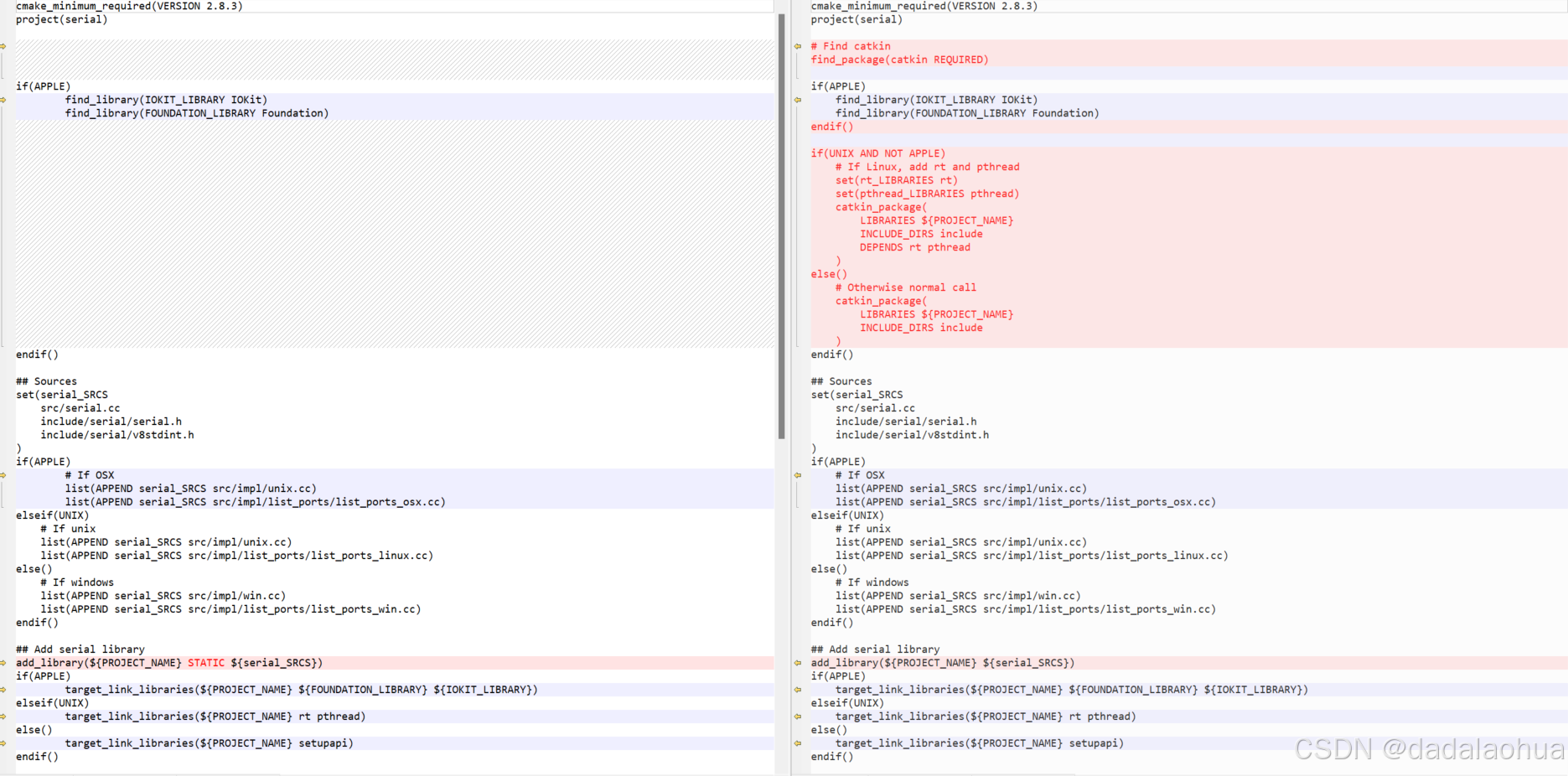Image resolution: width=1568 pixels, height=776 pixels.
Task: Click the left-pane merge arrow beside the top hatched empty block
Action: (3, 46)
